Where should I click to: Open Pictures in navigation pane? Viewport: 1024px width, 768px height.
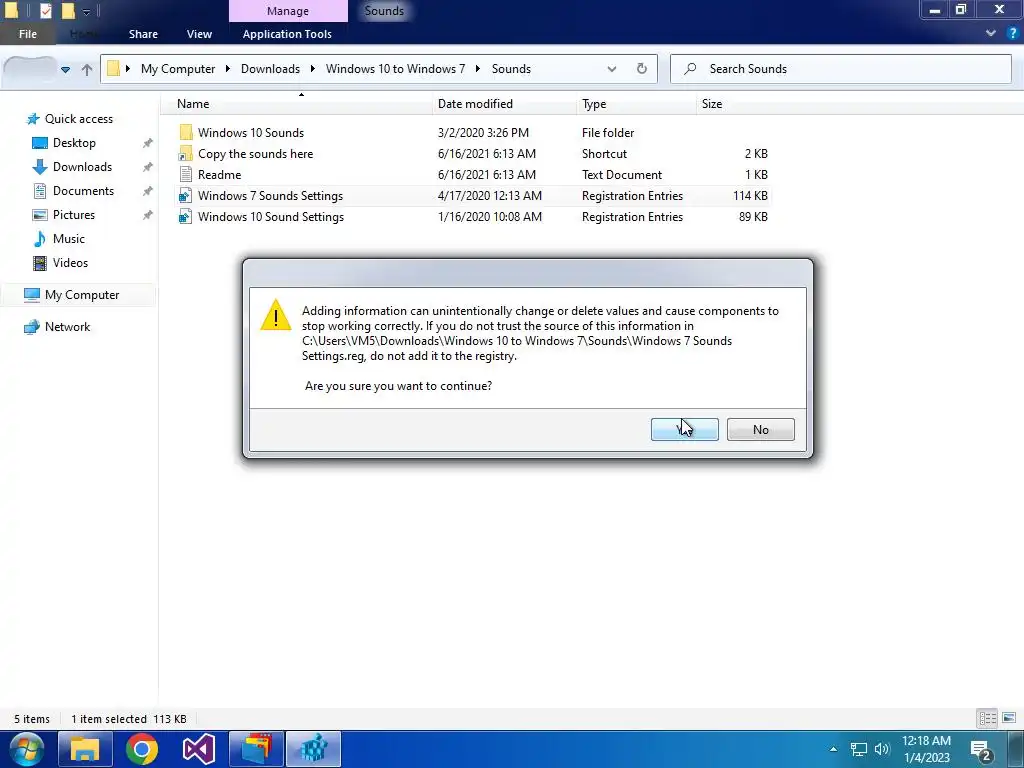pyautogui.click(x=73, y=215)
